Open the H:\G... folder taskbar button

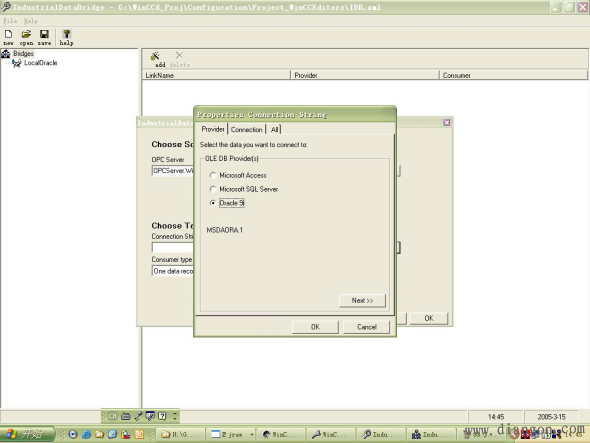coord(181,434)
